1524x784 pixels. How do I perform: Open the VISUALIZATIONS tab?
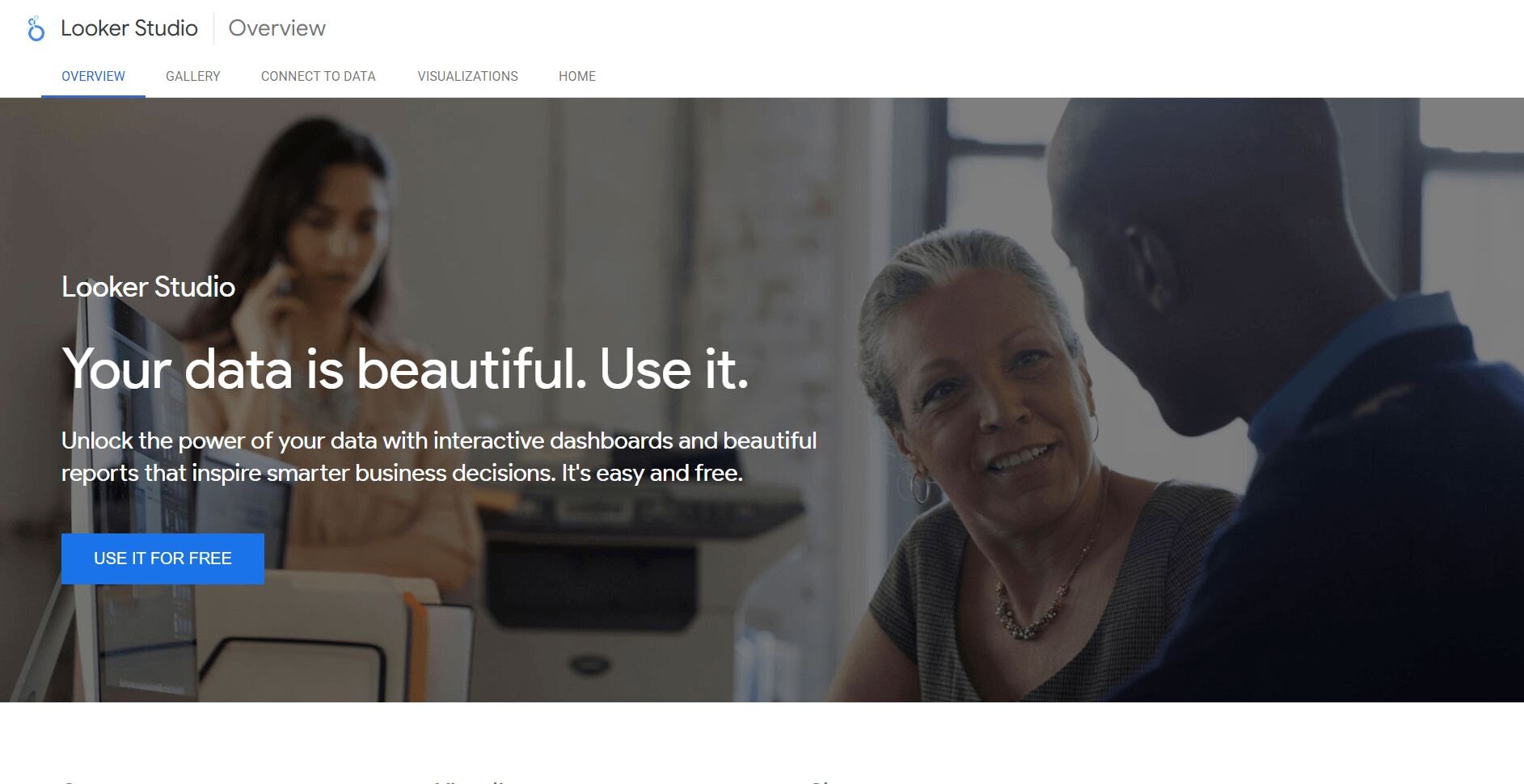(467, 76)
